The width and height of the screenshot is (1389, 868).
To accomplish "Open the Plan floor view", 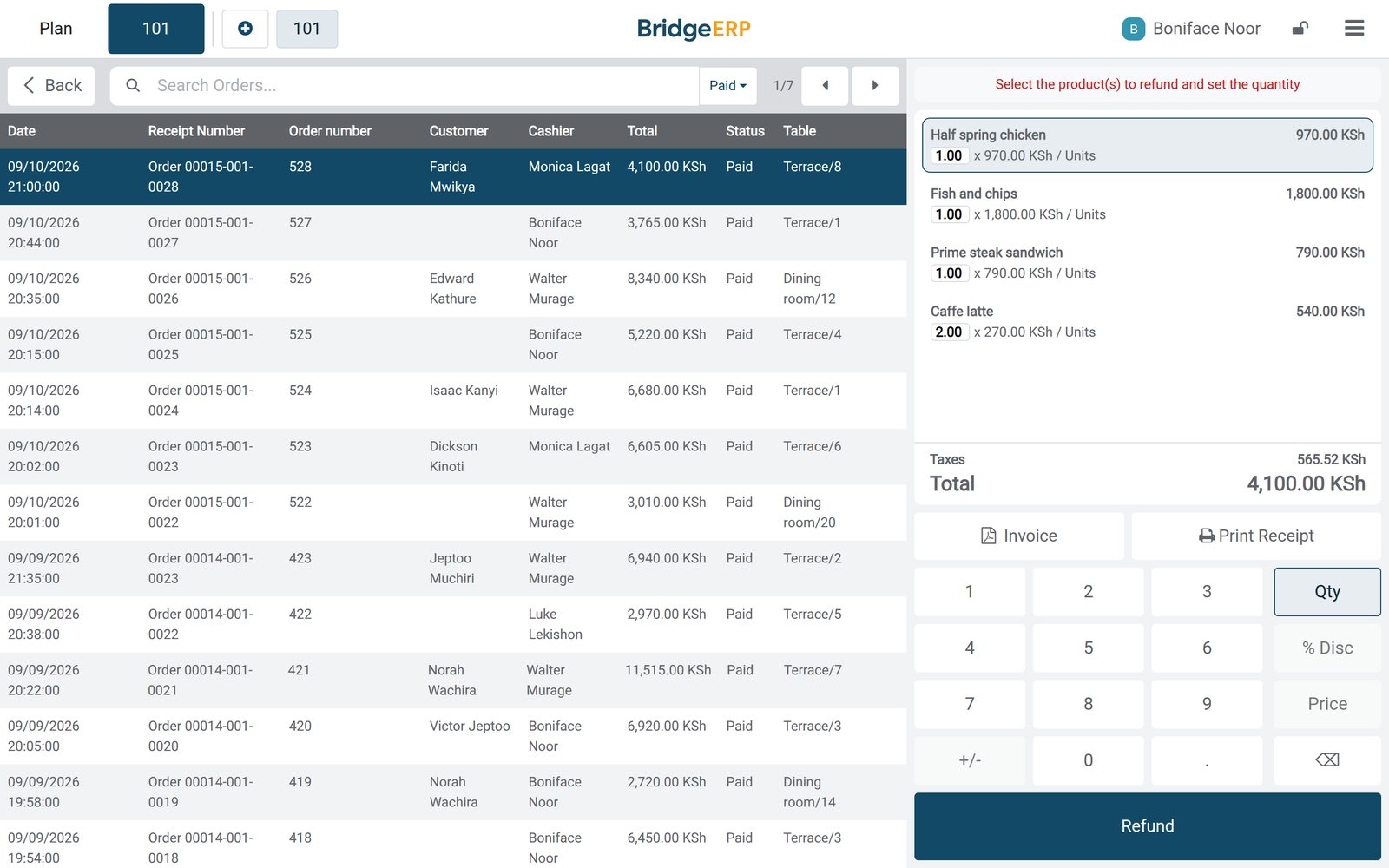I will tap(56, 29).
